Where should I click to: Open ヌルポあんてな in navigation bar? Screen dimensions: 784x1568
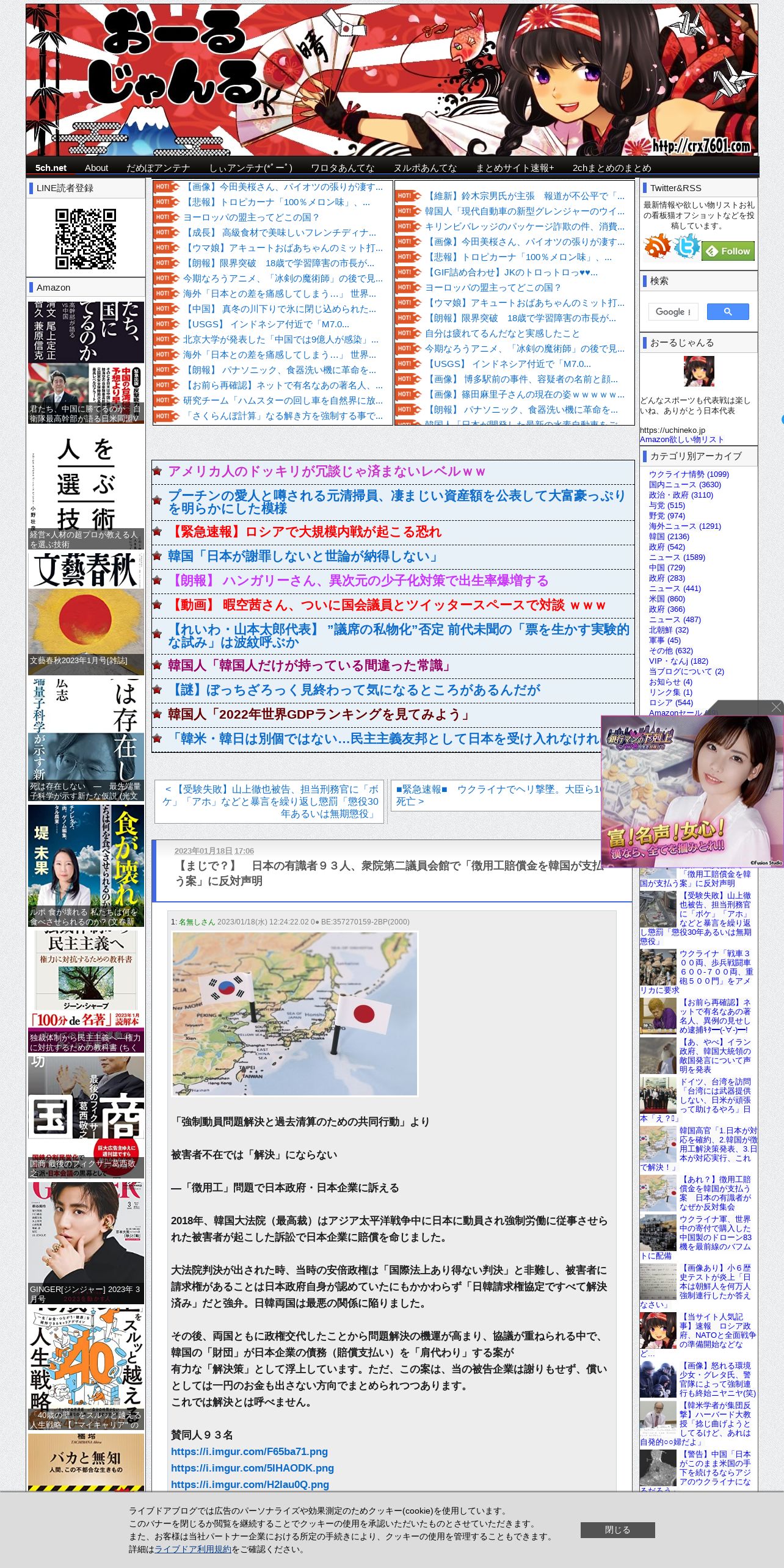coord(425,167)
